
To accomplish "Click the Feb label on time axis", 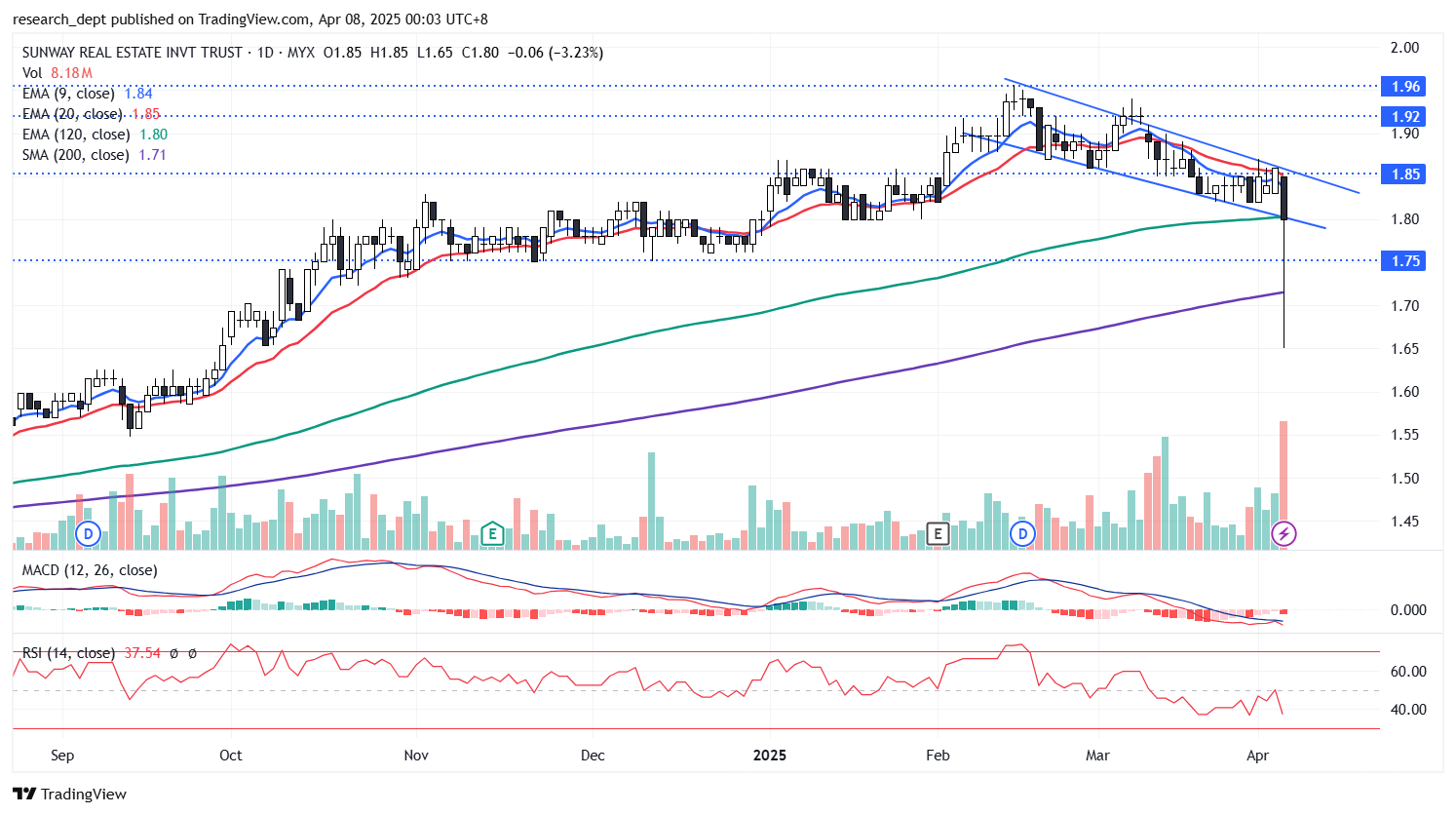I will [938, 756].
